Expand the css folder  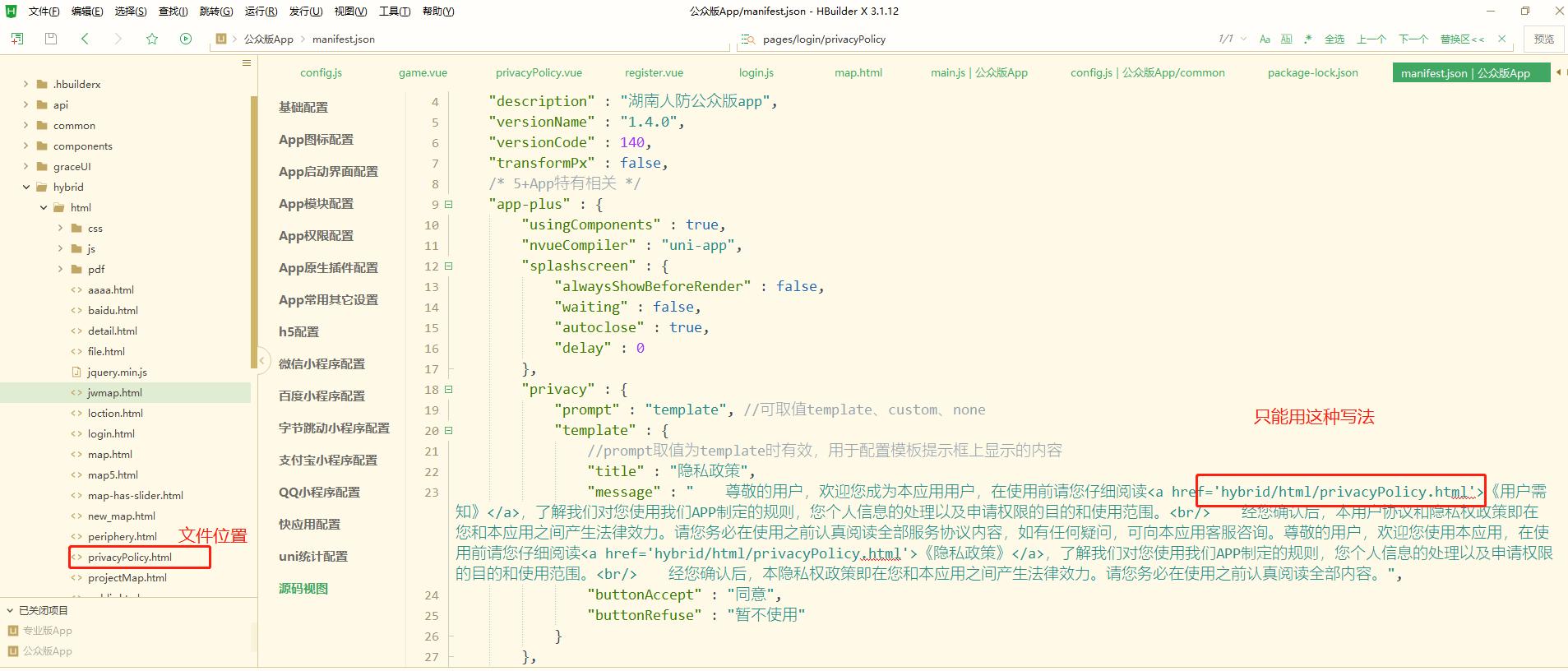click(x=60, y=228)
